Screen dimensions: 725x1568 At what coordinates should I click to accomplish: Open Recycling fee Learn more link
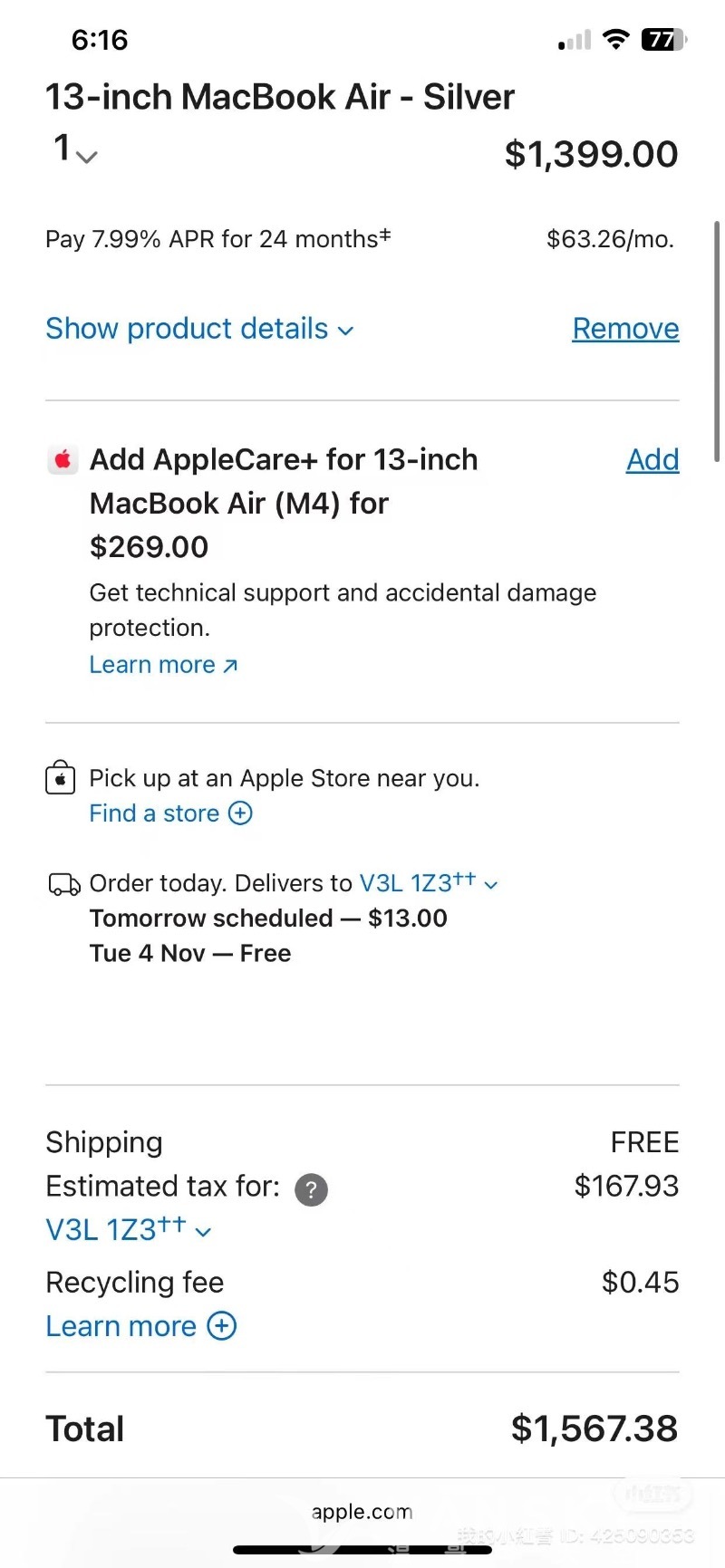point(121,1326)
